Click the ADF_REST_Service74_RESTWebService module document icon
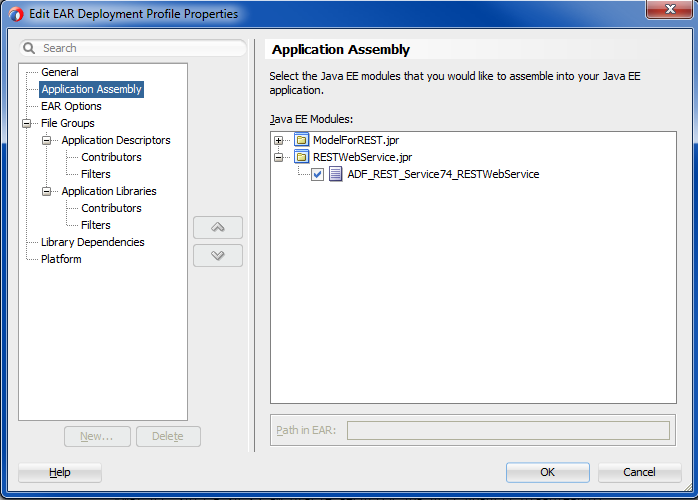 pyautogui.click(x=336, y=174)
